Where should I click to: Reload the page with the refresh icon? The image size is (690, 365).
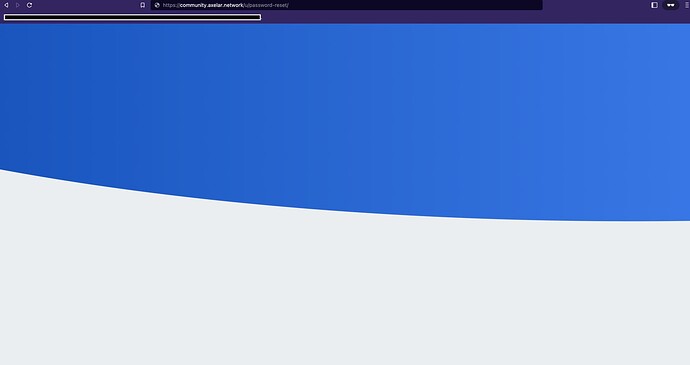pos(29,5)
